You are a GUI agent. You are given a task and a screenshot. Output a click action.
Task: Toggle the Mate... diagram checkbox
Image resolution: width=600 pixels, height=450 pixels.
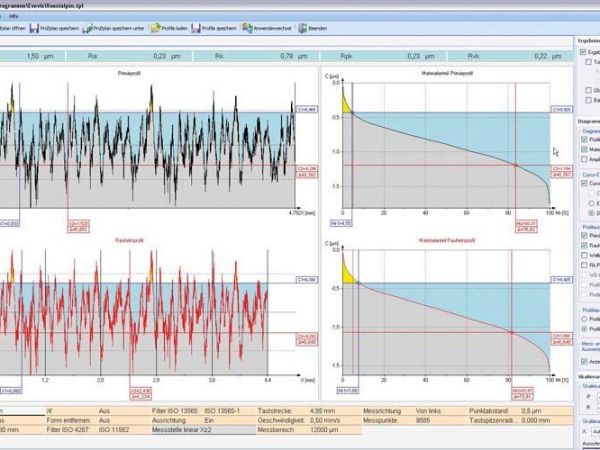584,149
